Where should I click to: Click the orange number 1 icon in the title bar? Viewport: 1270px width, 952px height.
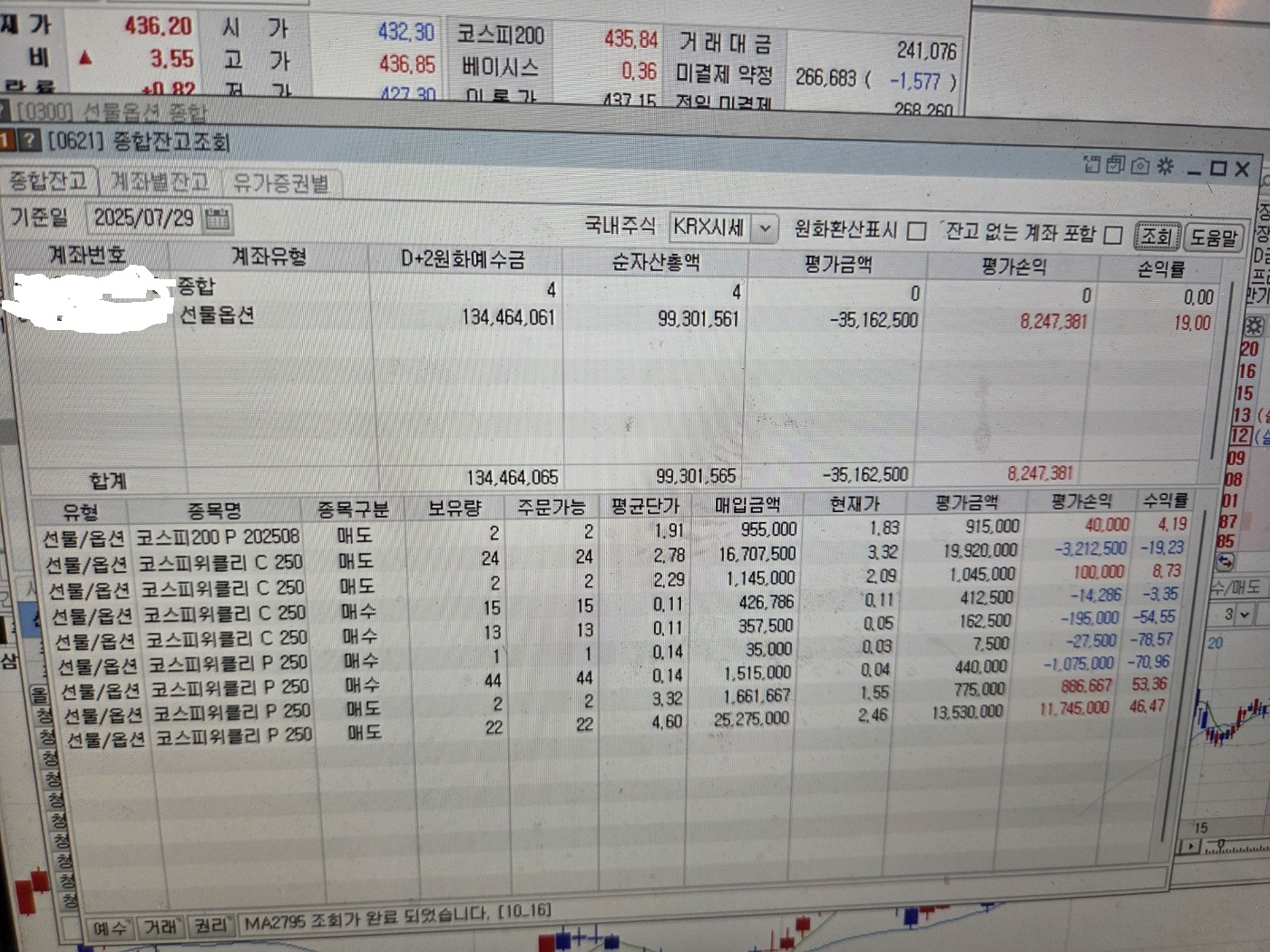pos(7,139)
